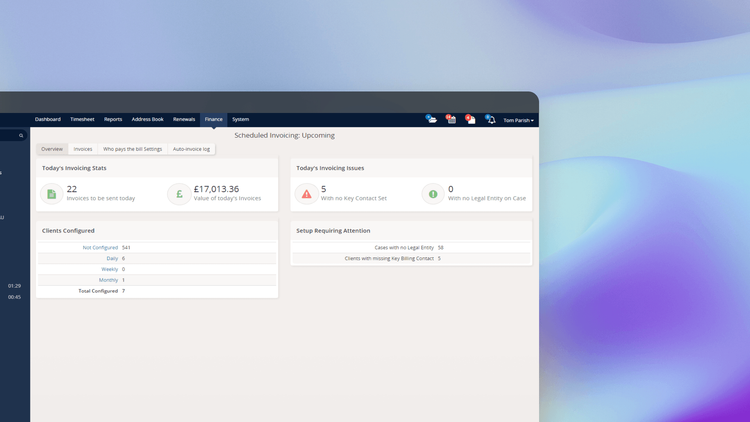Open the Timesheet menu
The width and height of the screenshot is (750, 422).
[x=82, y=120]
